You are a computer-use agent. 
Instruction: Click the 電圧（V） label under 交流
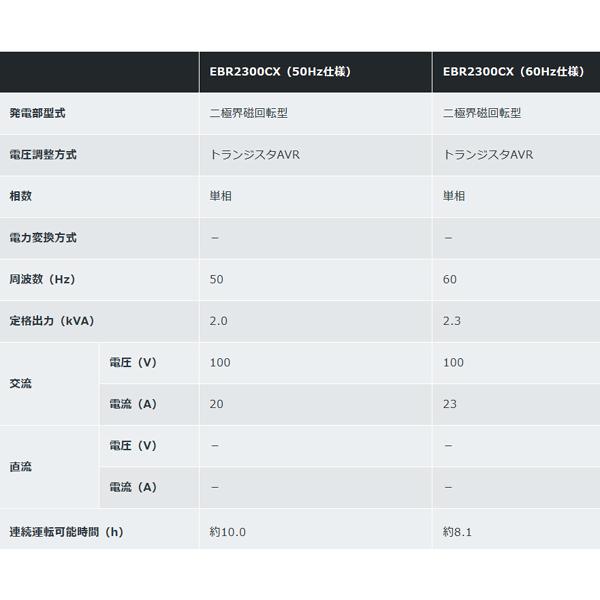132,362
